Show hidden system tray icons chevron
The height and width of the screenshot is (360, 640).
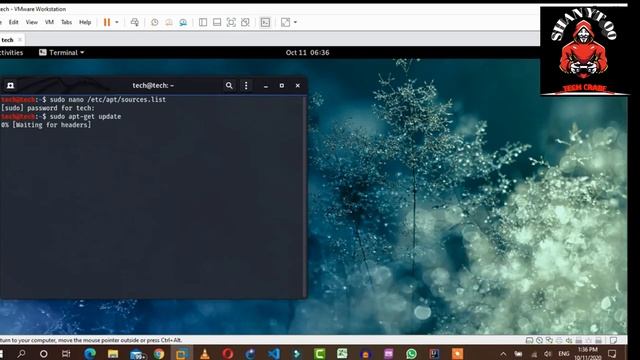click(x=503, y=354)
